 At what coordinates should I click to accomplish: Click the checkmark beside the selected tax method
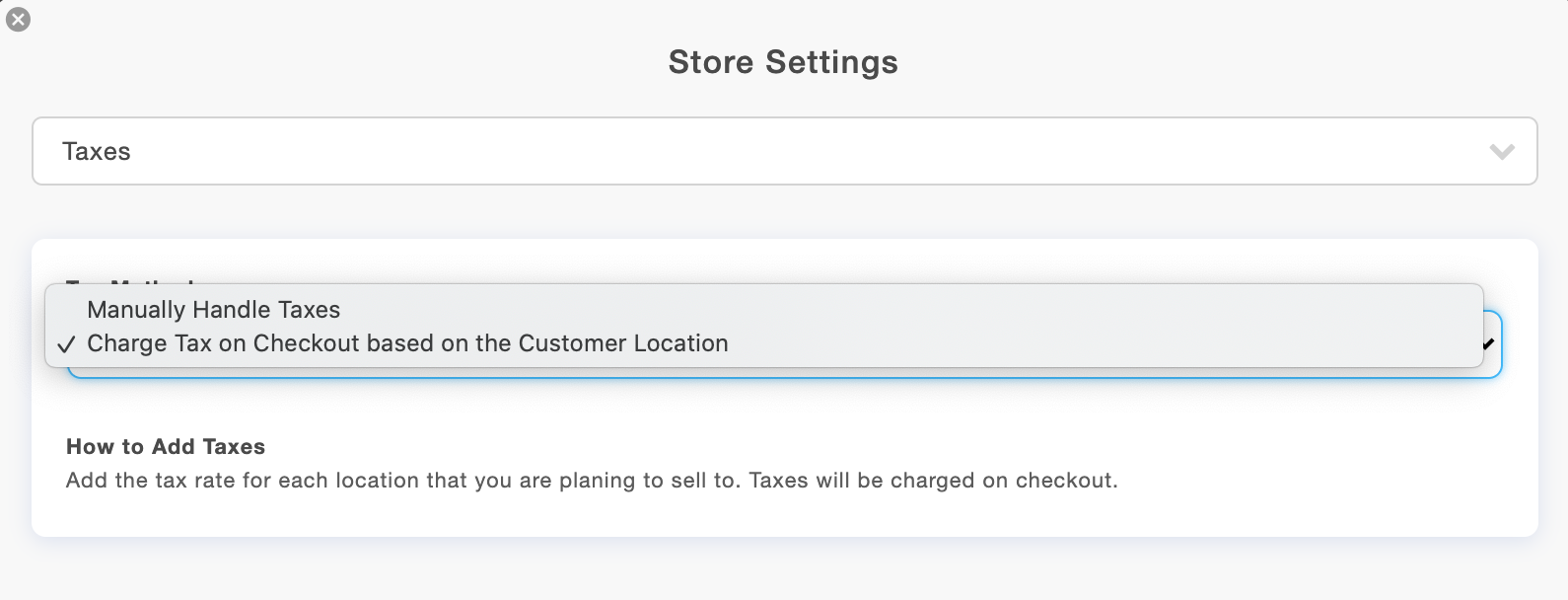click(67, 343)
